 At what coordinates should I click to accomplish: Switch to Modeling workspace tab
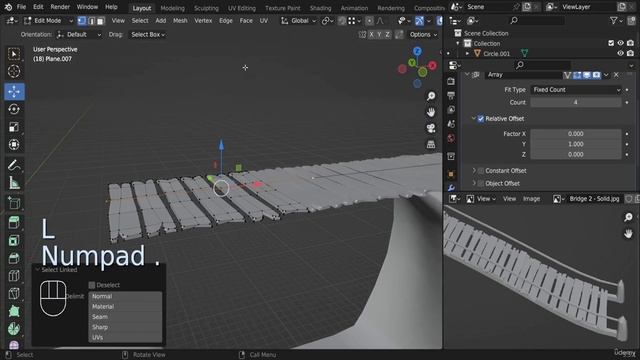click(x=172, y=8)
